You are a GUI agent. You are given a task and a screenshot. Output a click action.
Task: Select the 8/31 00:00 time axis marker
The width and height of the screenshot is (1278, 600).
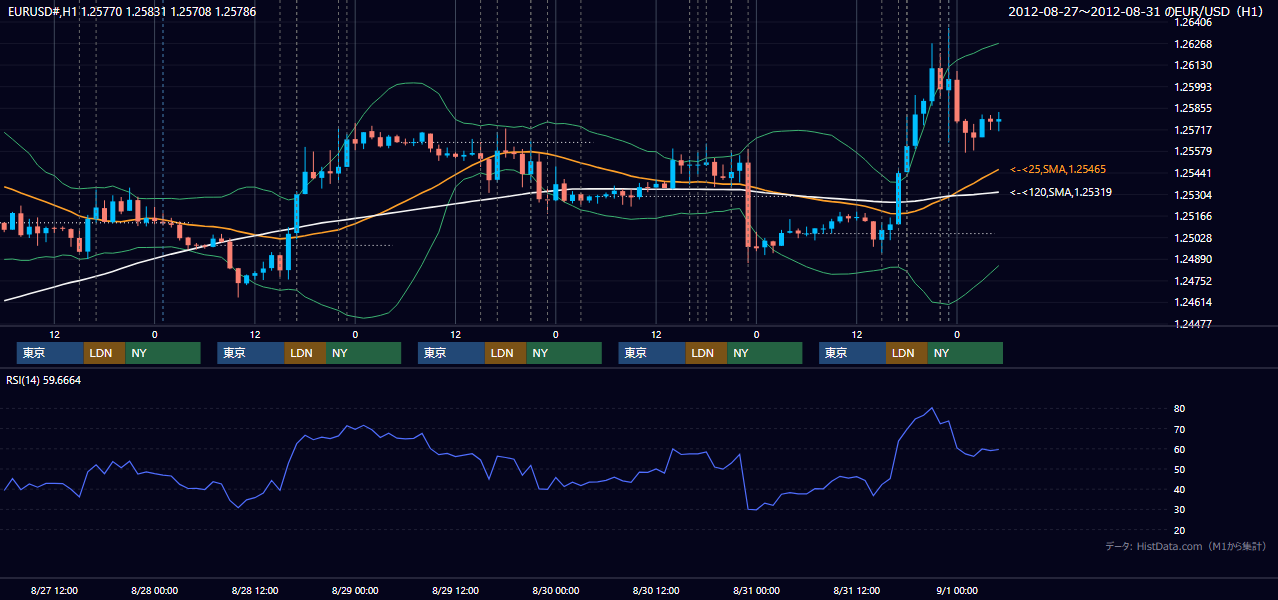coord(756,590)
